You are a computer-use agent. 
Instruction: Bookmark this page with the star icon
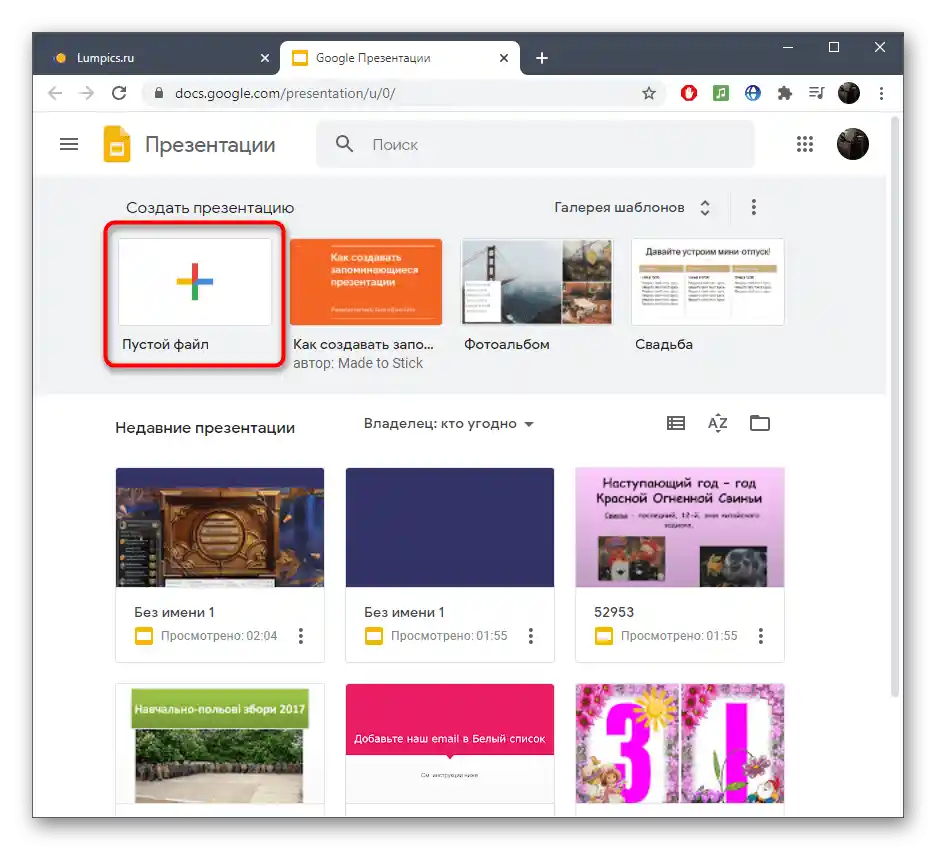[x=649, y=93]
